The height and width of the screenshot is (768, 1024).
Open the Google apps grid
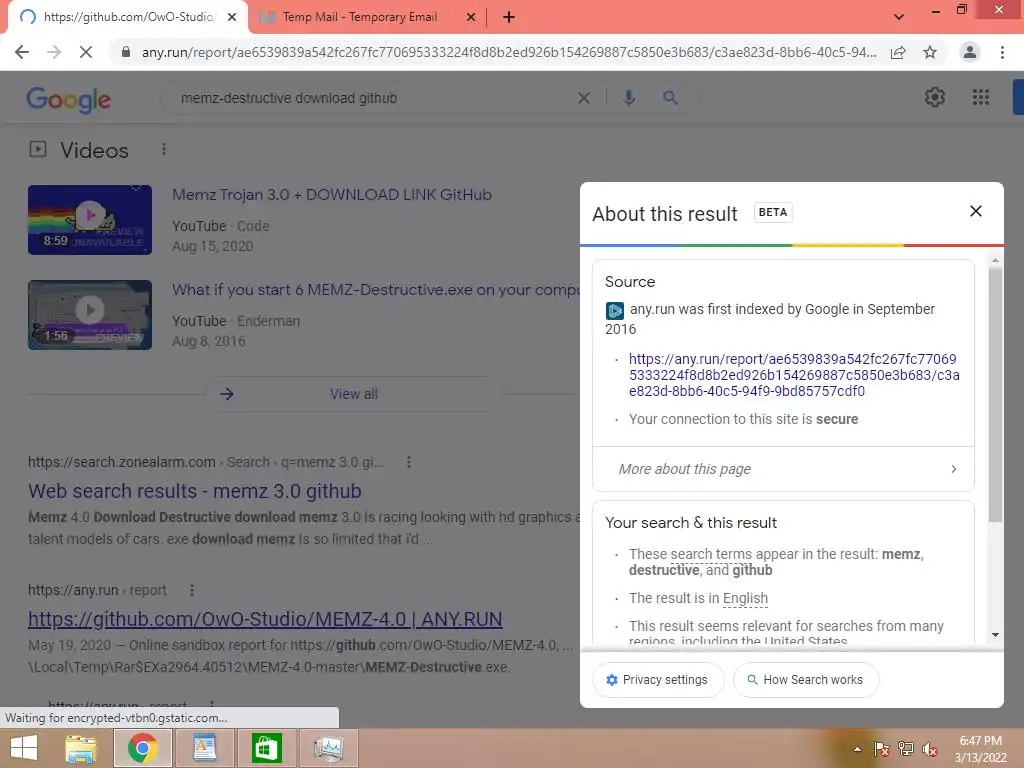[980, 97]
